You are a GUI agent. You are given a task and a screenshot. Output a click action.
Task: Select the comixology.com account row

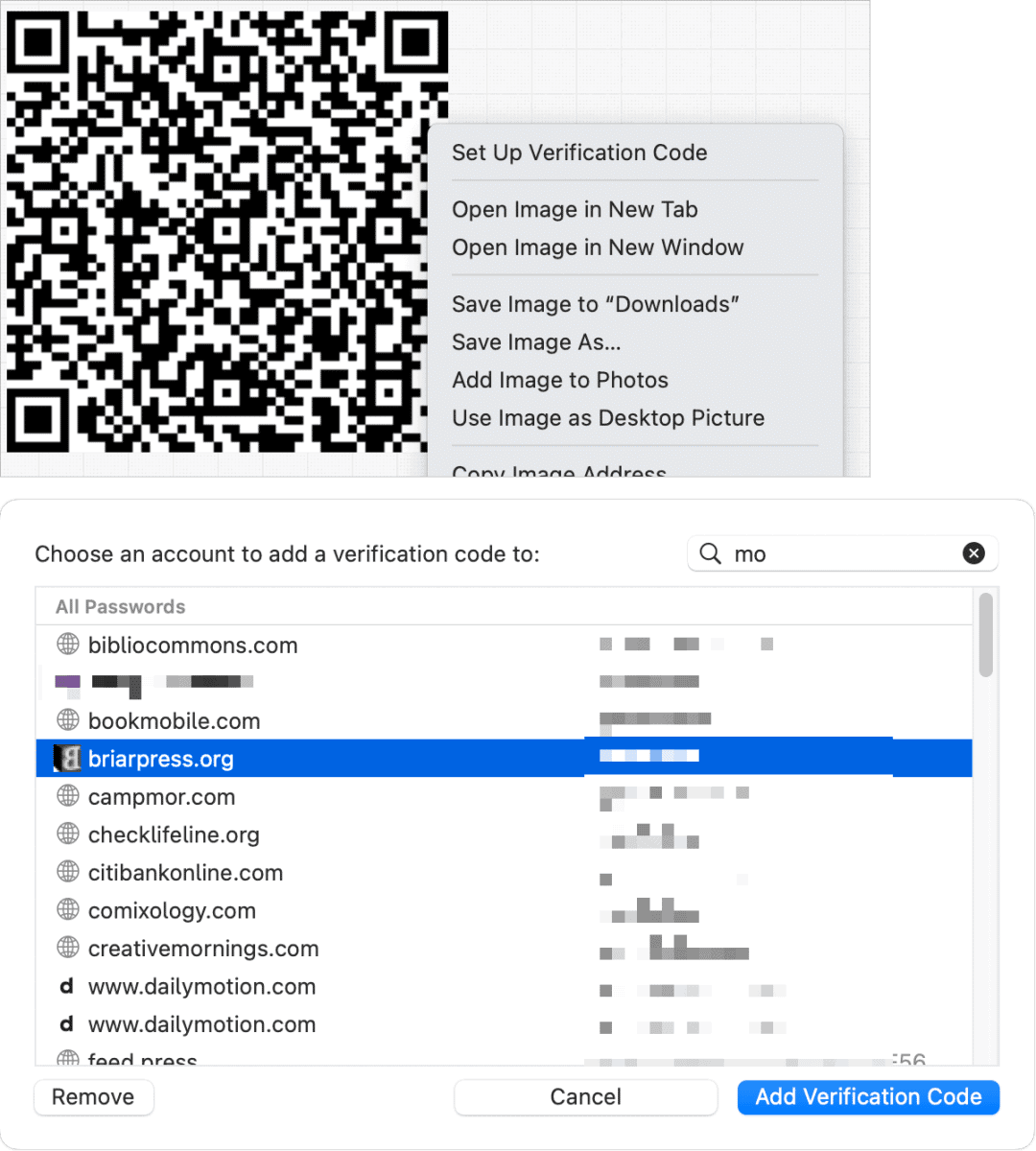tap(504, 910)
